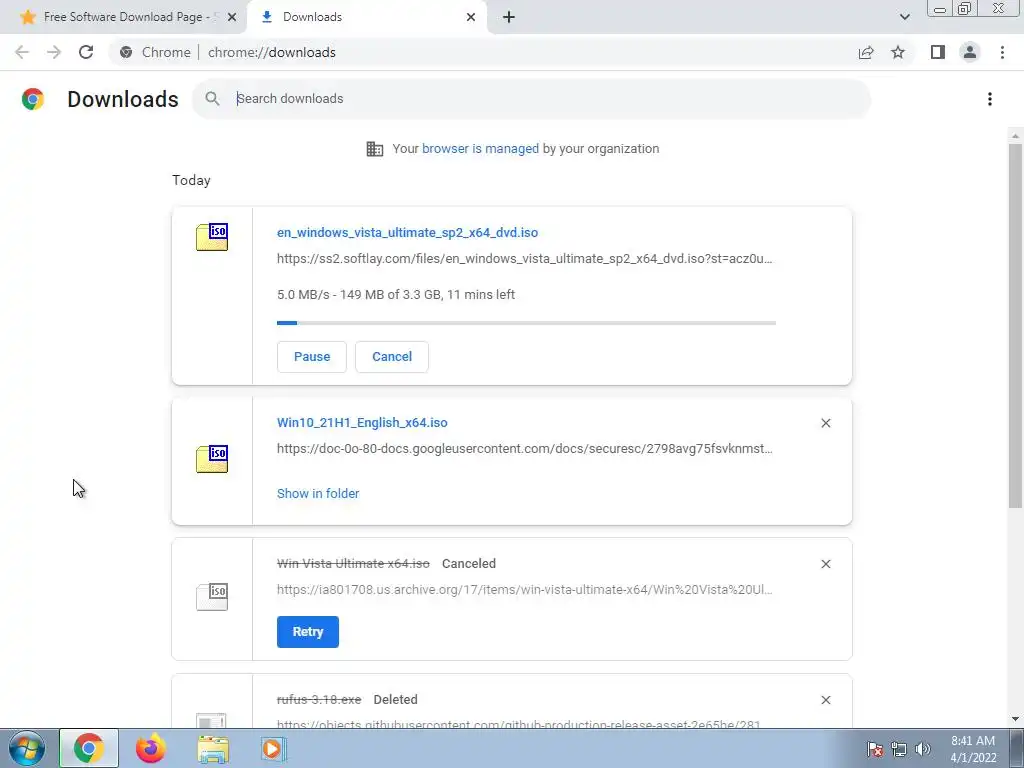
Task: Close the Free Software Download Page tab
Action: (x=232, y=17)
